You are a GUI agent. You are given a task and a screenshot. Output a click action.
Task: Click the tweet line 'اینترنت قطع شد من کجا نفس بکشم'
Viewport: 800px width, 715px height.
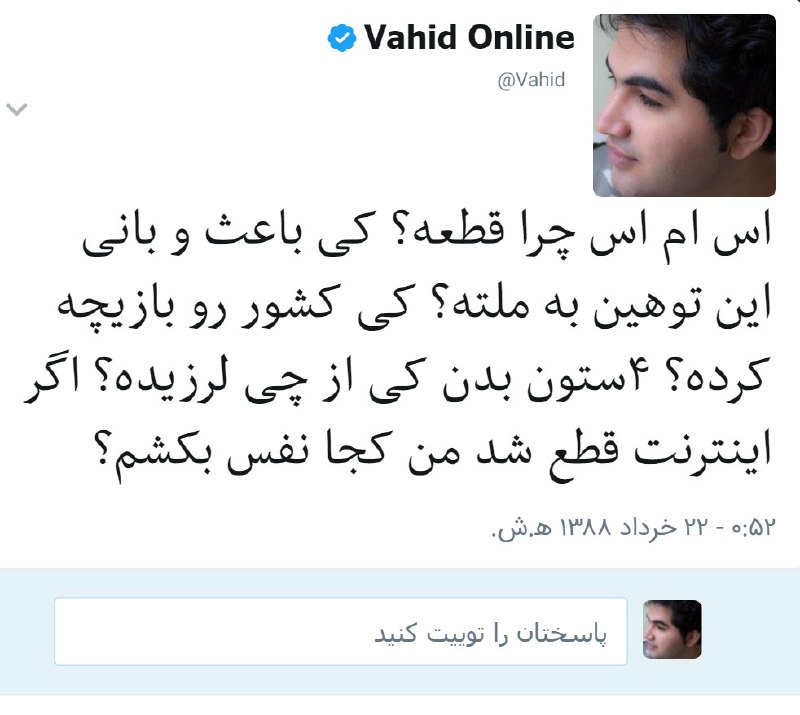click(433, 454)
